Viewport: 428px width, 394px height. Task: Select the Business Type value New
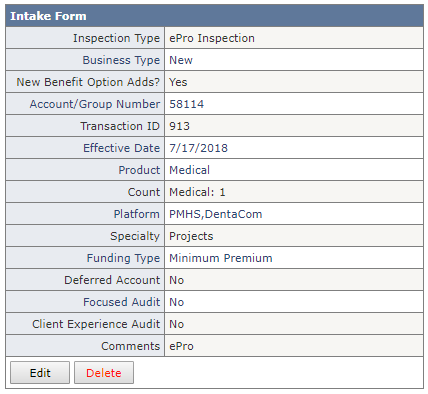point(181,60)
